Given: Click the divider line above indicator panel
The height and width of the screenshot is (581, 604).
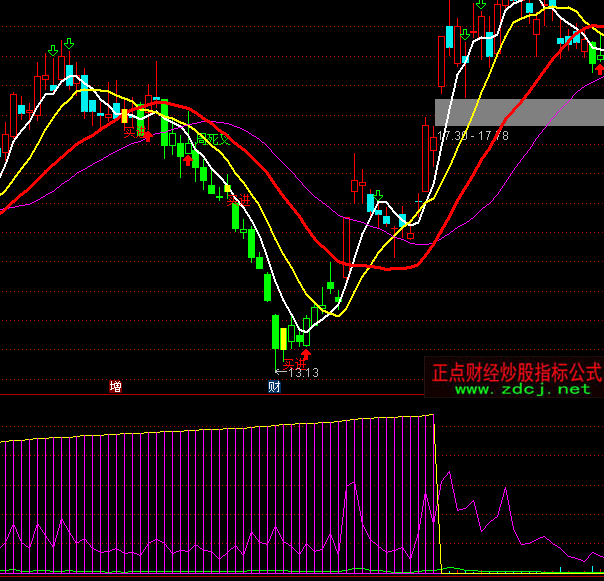Looking at the screenshot, I should (300, 396).
